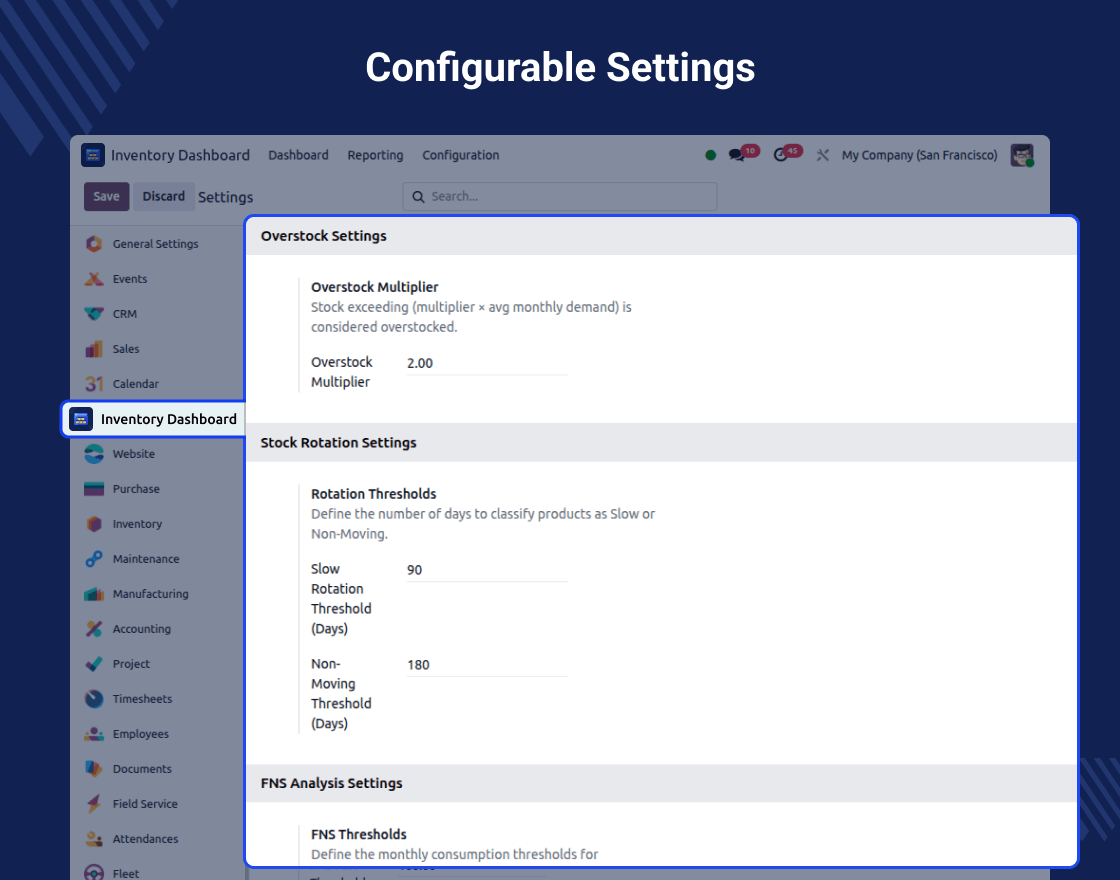Open the Manufacturing factory icon
1120x880 pixels.
pyautogui.click(x=94, y=594)
